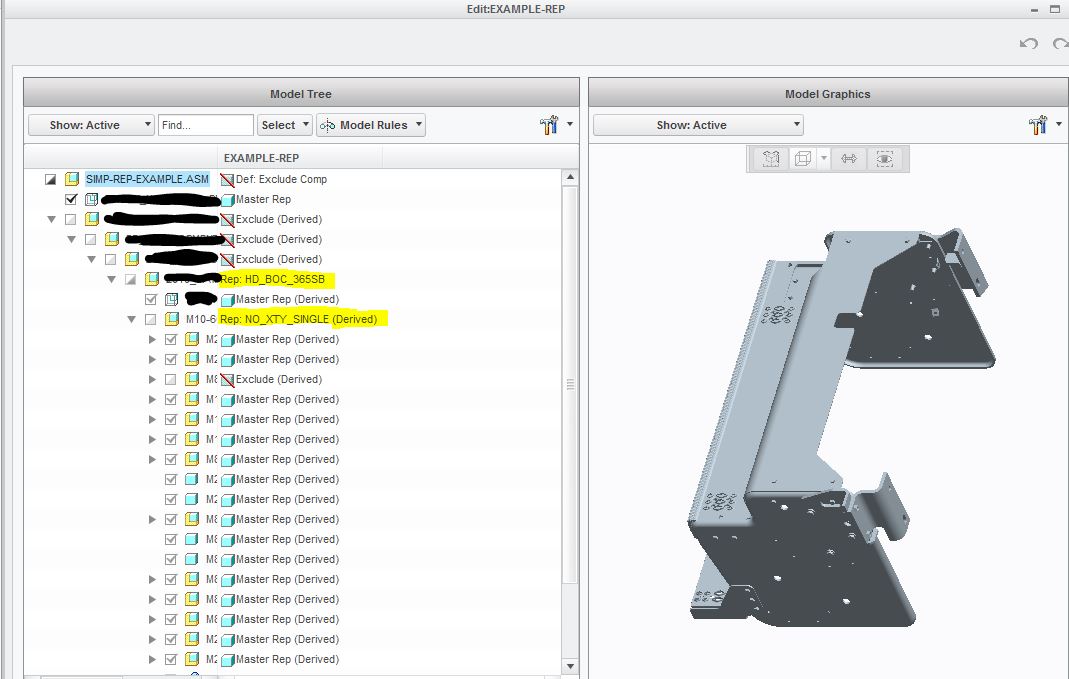Enable the checkbox on the Exclude (Derived) M8 row
This screenshot has height=679, width=1069.
click(x=171, y=379)
